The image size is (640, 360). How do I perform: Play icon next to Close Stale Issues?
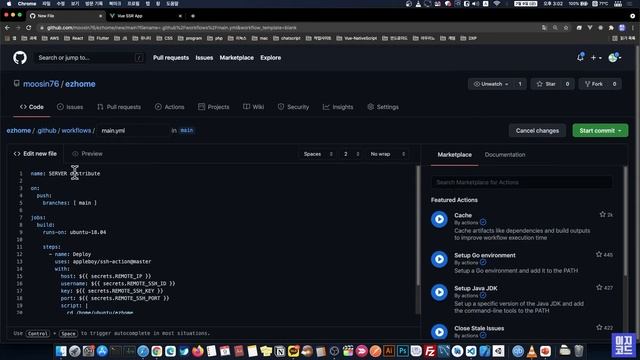click(439, 332)
